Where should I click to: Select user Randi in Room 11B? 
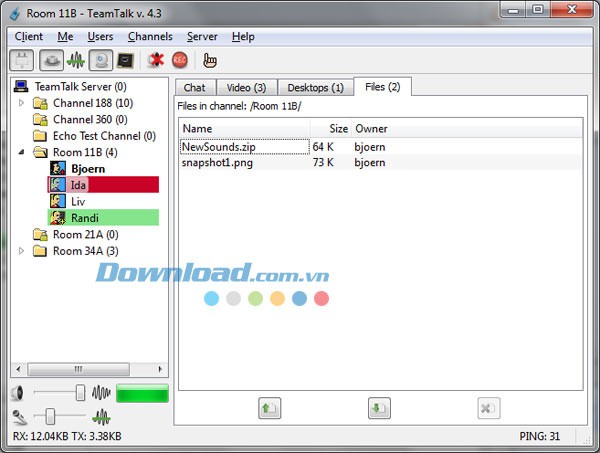pos(84,218)
